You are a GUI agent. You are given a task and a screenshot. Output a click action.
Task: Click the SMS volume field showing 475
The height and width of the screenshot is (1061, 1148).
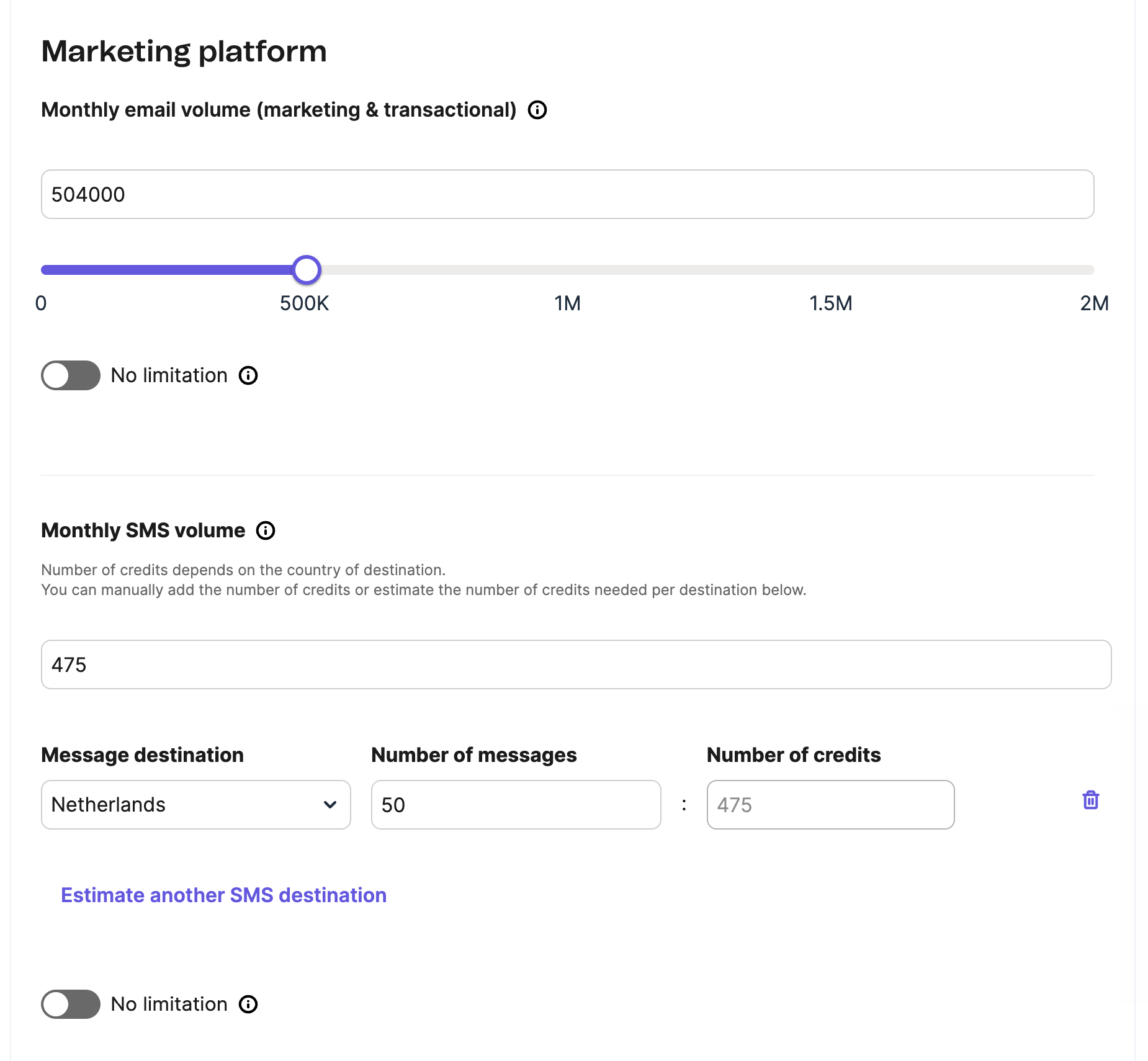tap(576, 665)
